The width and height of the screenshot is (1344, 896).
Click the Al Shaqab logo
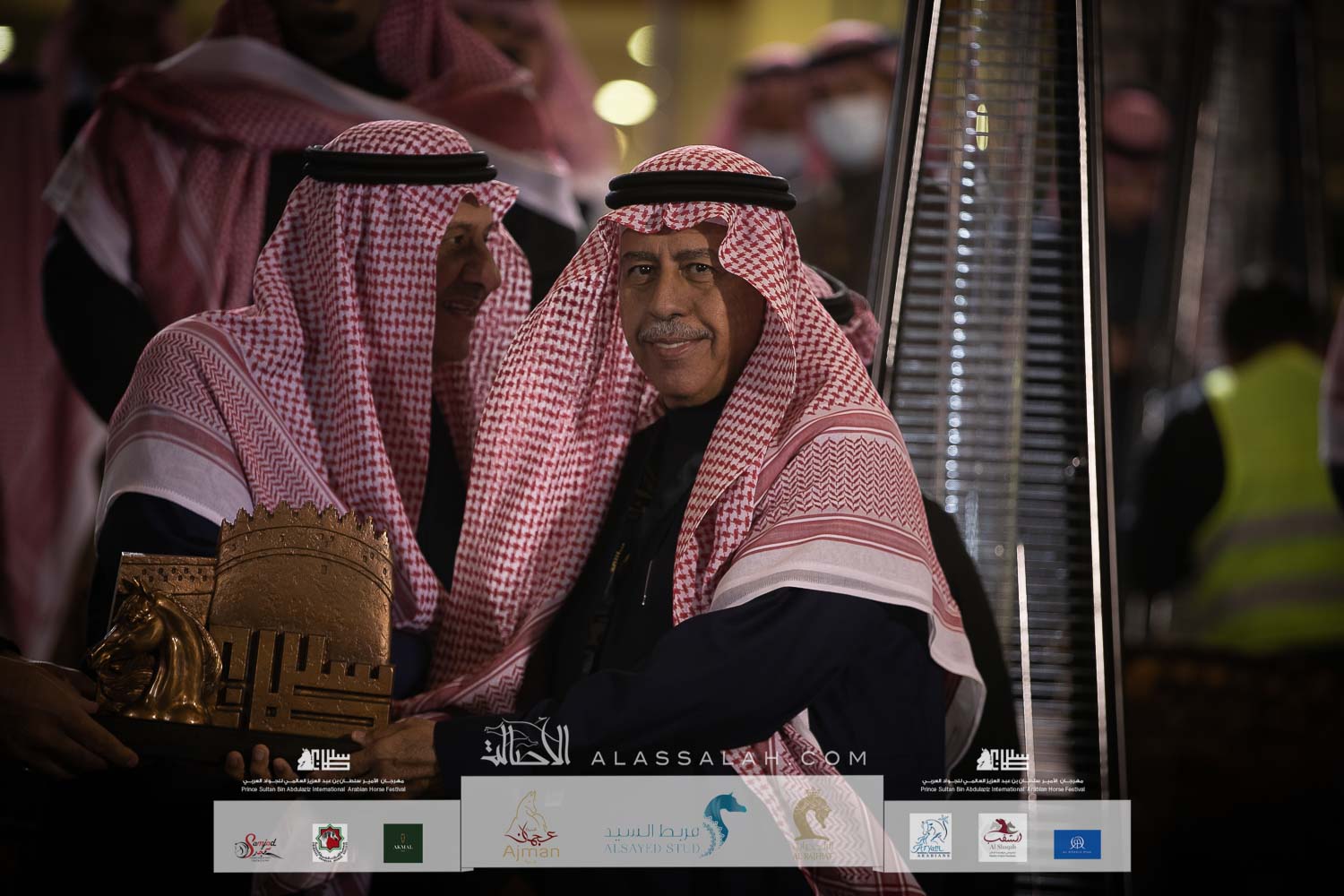coord(1002,838)
